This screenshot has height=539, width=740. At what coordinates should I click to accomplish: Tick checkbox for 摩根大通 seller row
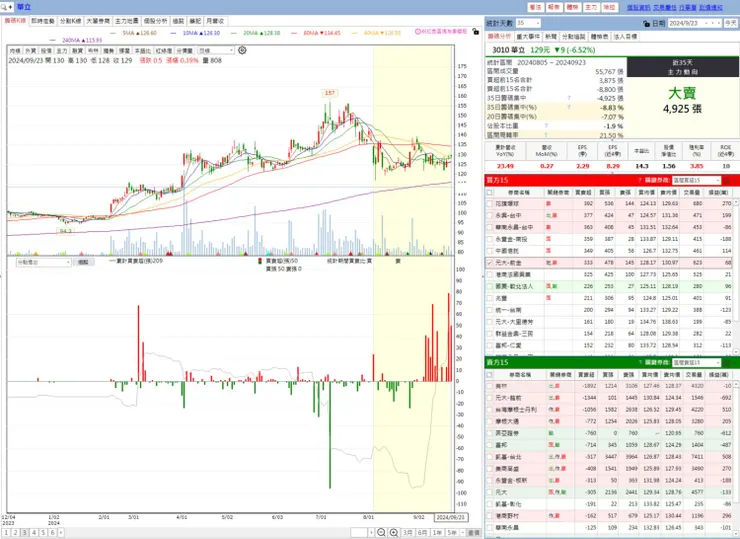pyautogui.click(x=489, y=421)
